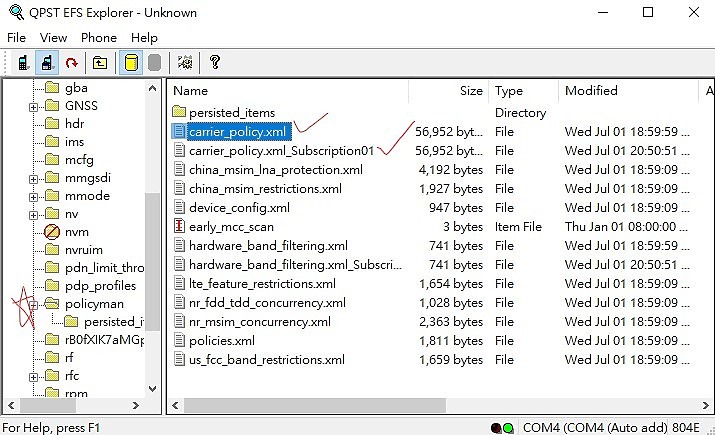Image resolution: width=715 pixels, height=435 pixels.
Task: Click the red refresh arrow icon
Action: [72, 62]
